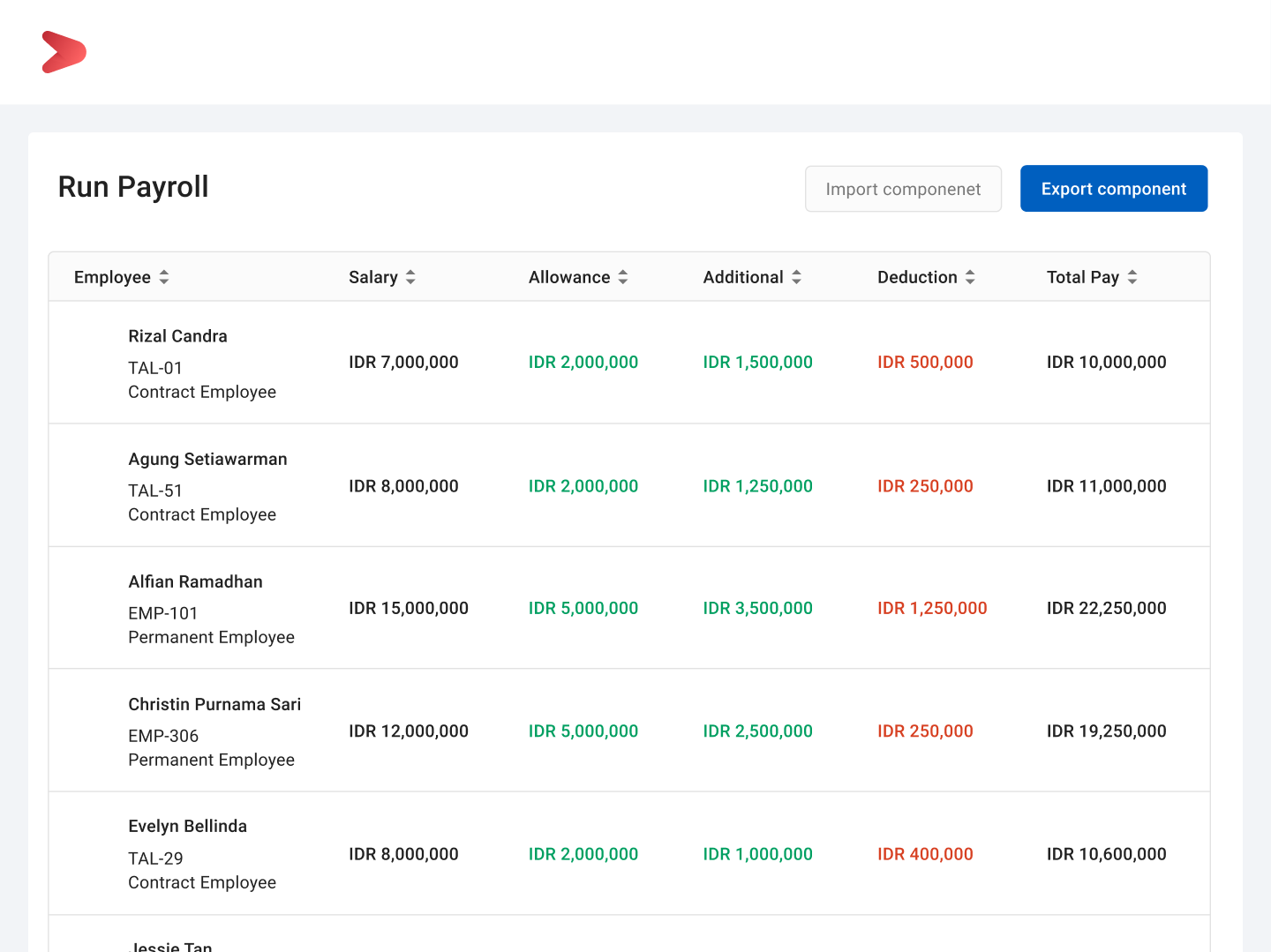The height and width of the screenshot is (952, 1271).
Task: Click the Additional column header label
Action: point(743,277)
